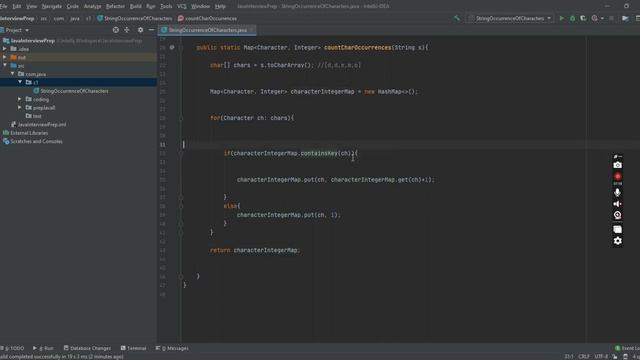Click the red record button on recorder overlay

point(618,176)
